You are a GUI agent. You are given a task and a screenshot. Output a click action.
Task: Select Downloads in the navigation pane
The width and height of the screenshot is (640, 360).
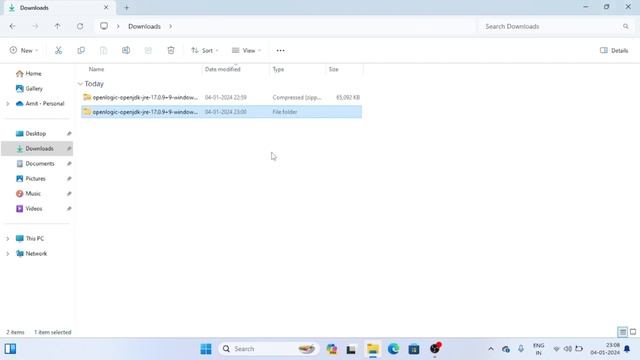click(x=37, y=149)
